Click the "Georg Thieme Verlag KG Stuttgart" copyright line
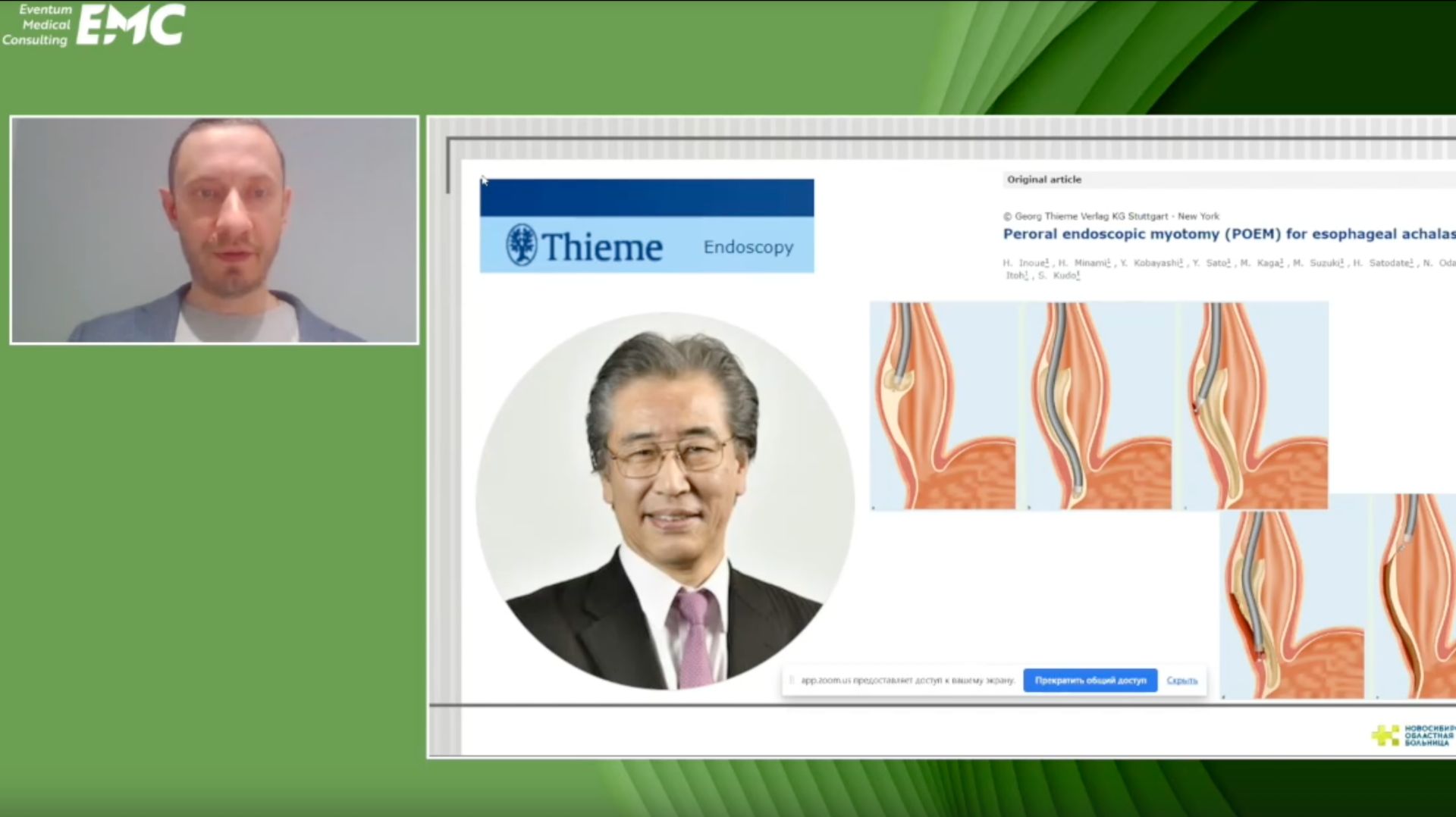 point(1111,216)
